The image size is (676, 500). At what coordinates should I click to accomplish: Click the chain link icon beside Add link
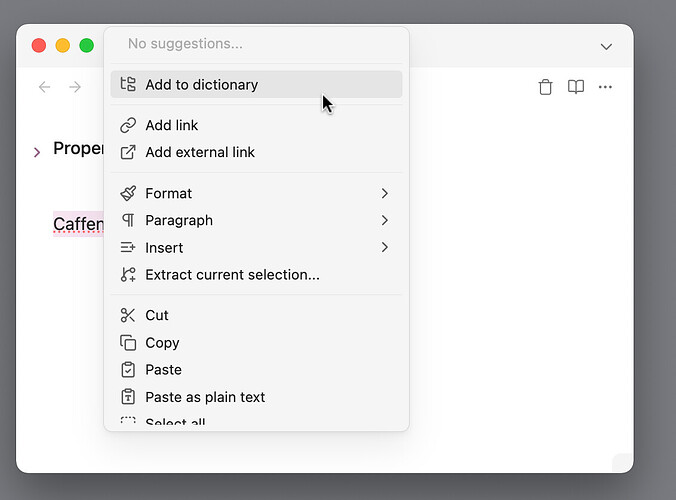[x=128, y=125]
